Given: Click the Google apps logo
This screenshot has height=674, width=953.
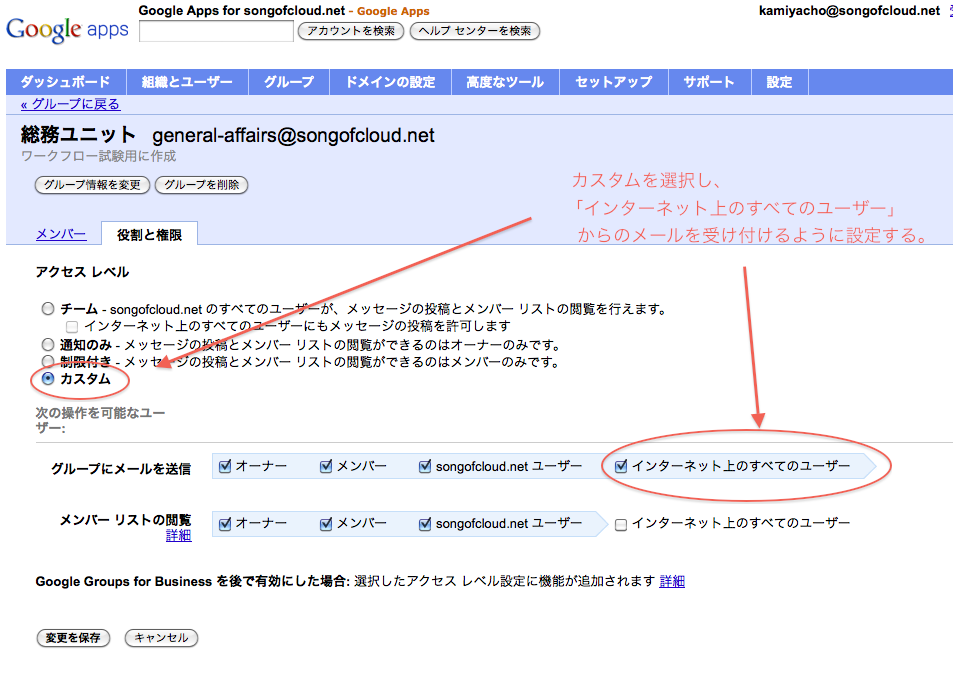Looking at the screenshot, I should tap(67, 30).
